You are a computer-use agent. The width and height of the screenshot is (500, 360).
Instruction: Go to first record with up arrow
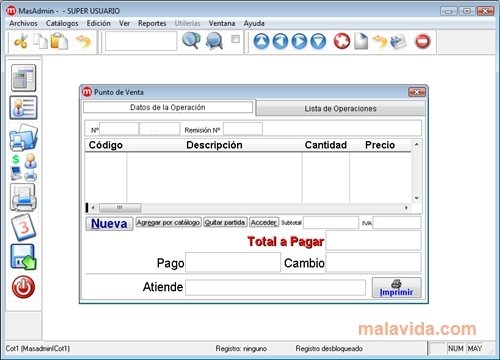261,42
